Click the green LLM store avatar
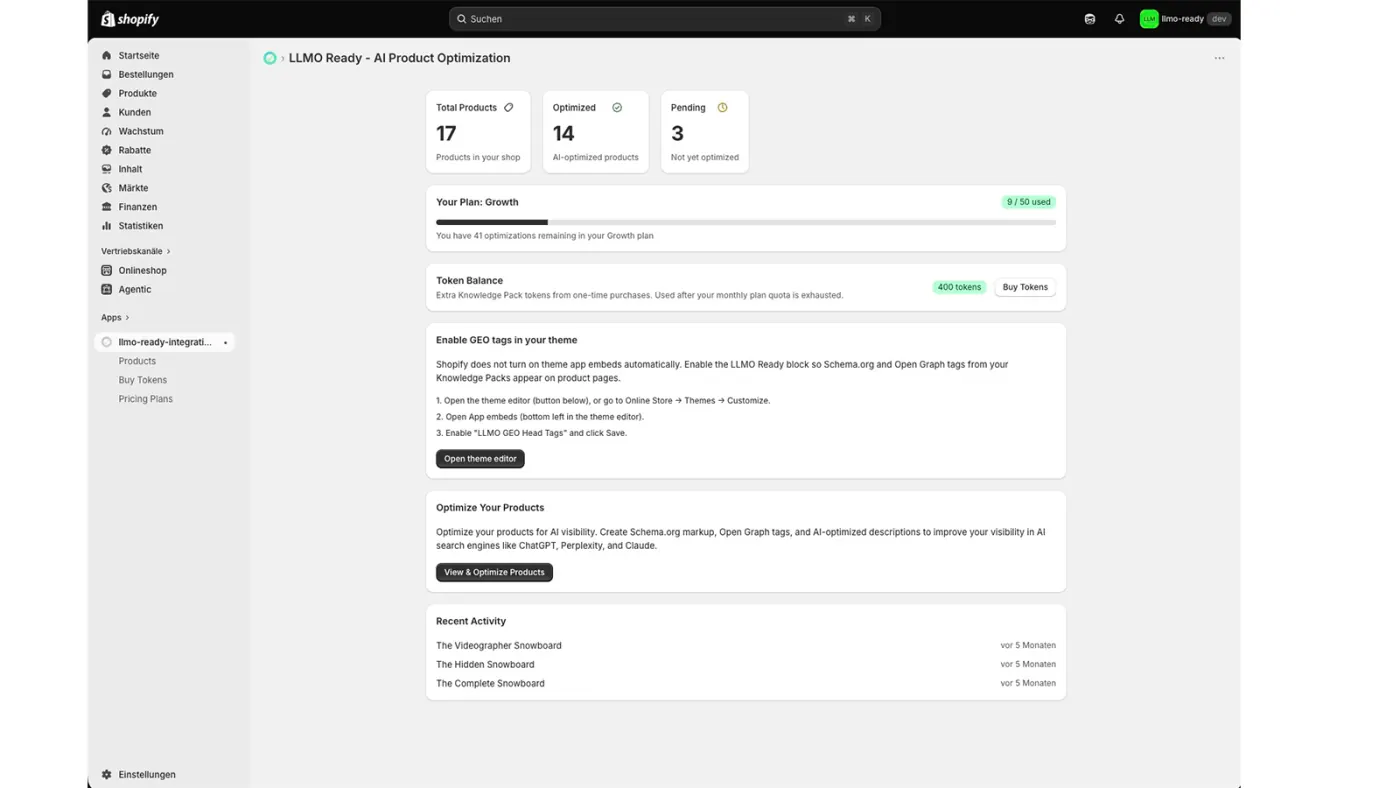The image size is (1400, 788). tap(1149, 19)
